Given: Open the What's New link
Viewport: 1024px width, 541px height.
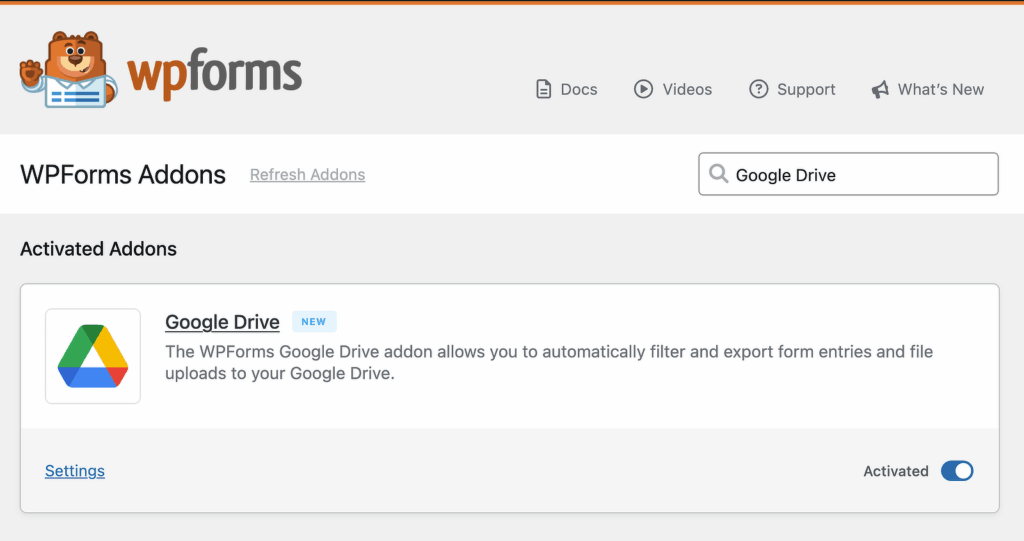Looking at the screenshot, I should pos(940,90).
